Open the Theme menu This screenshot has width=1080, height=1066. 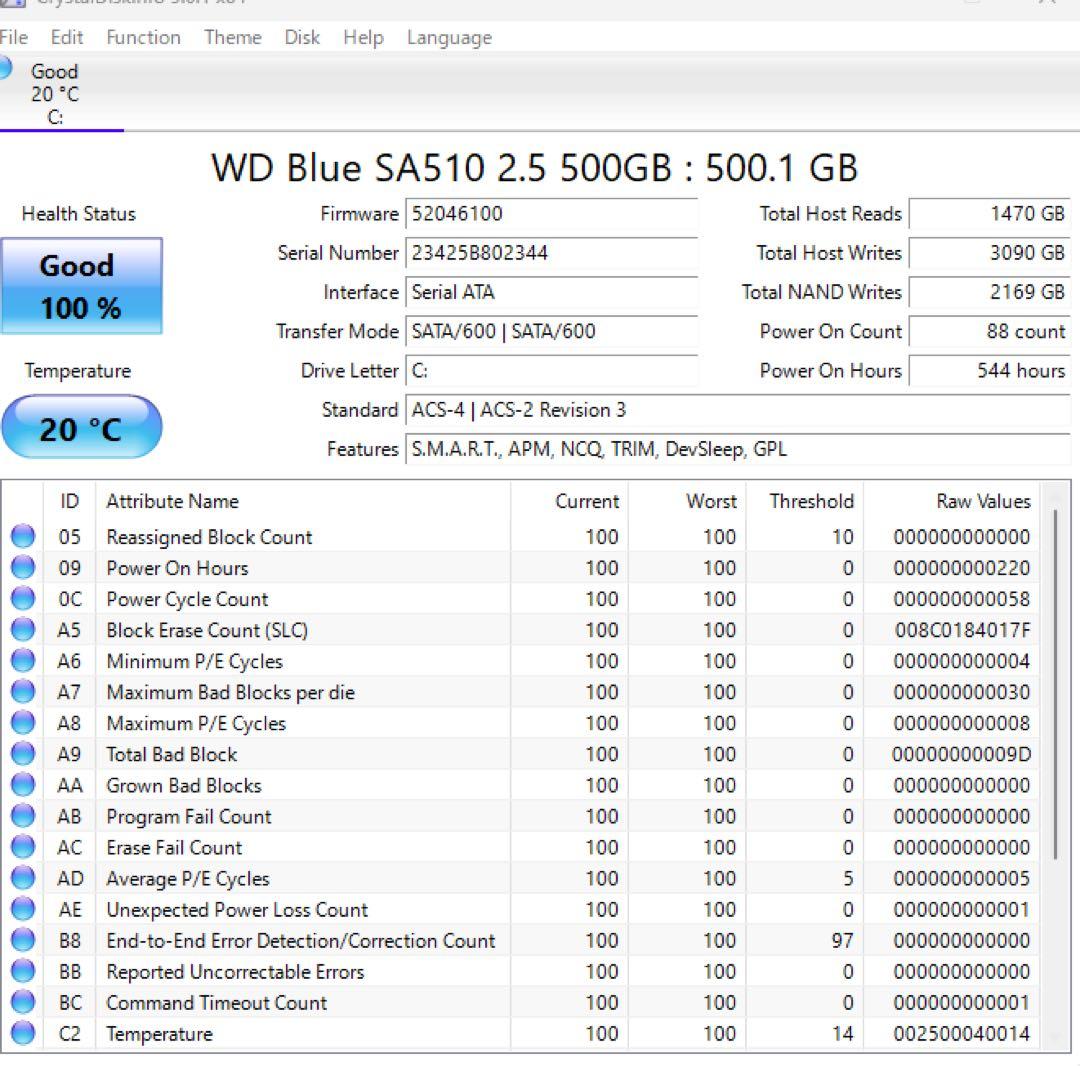231,37
